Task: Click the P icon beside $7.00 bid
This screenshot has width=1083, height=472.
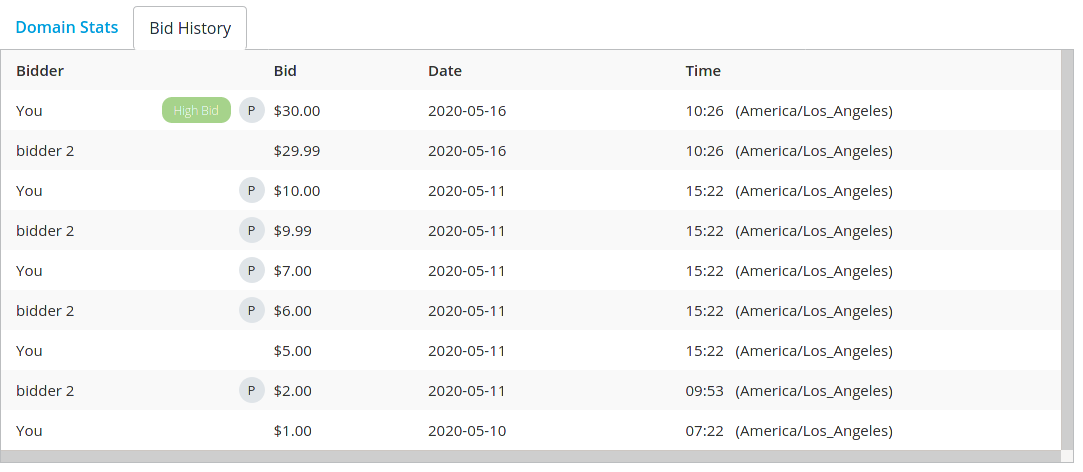Action: 252,270
